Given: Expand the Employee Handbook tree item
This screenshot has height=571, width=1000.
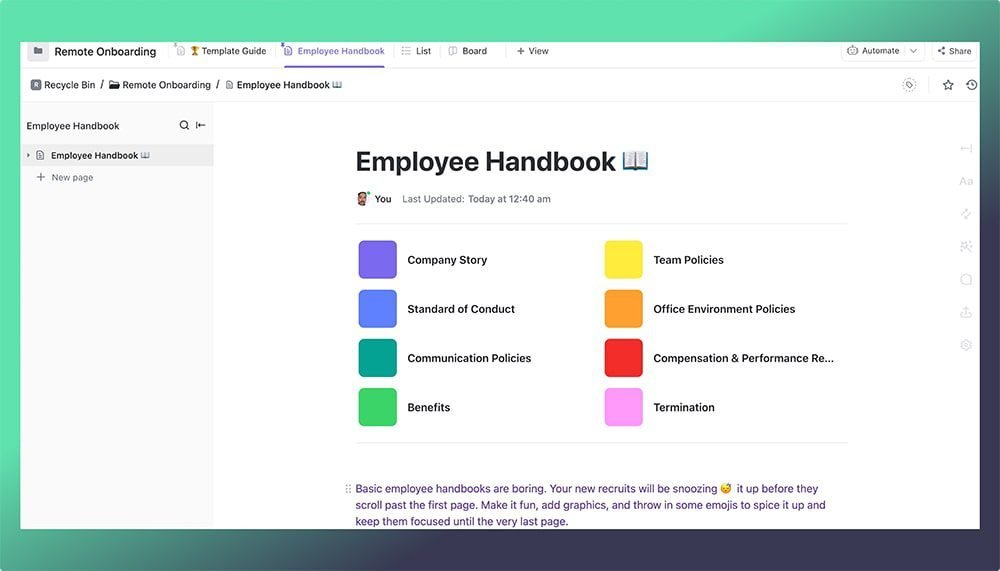Looking at the screenshot, I should coord(28,155).
